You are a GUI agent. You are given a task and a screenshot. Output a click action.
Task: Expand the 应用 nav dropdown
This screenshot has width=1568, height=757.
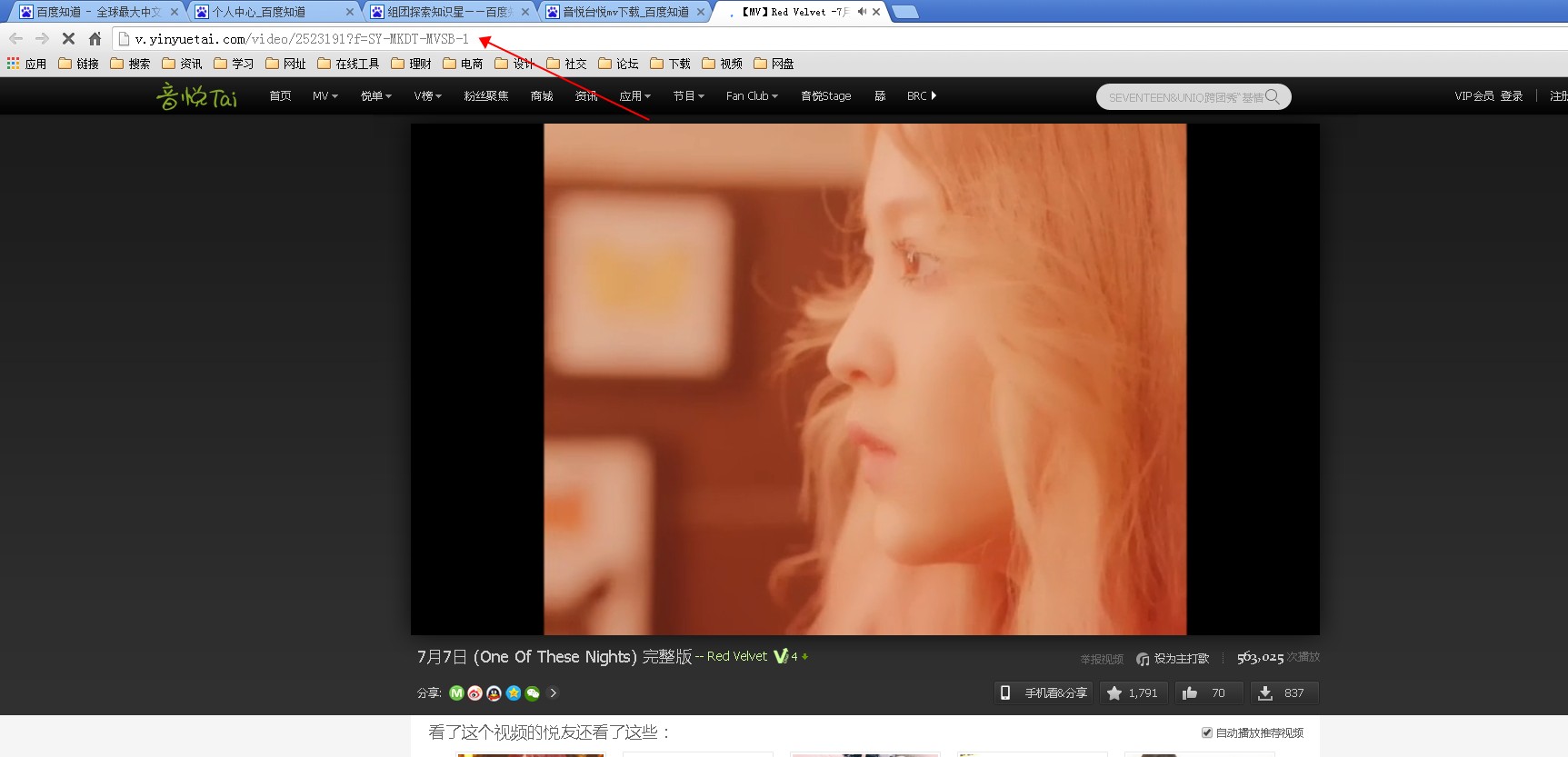[635, 96]
